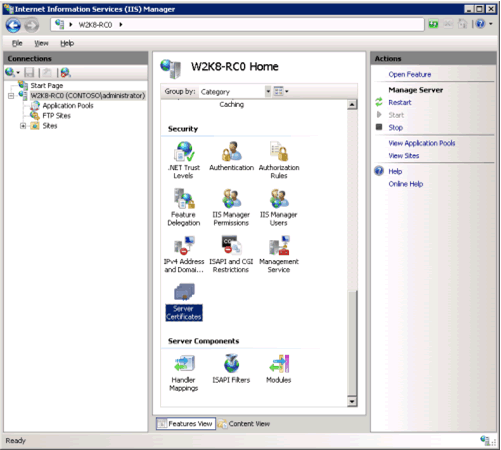The height and width of the screenshot is (450, 501).
Task: Open the create connection dropdown arrow
Action: coord(18,73)
